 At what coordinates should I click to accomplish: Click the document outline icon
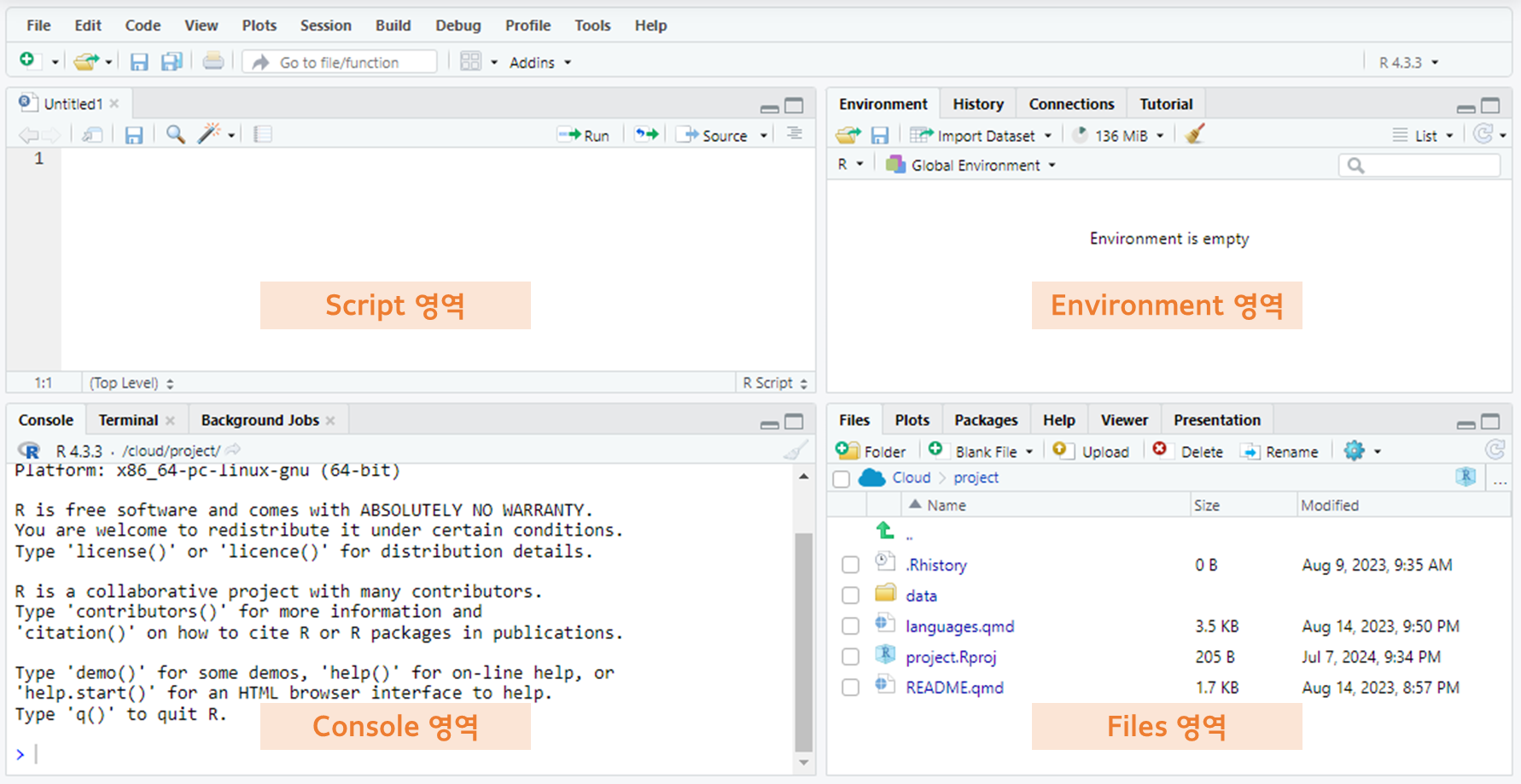pos(795,134)
